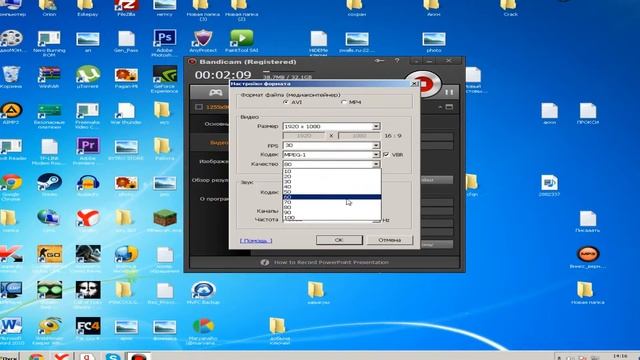Screen dimensions: 640x360
Task: Collapse the Качество quality dropdown arrow
Action: (x=376, y=164)
